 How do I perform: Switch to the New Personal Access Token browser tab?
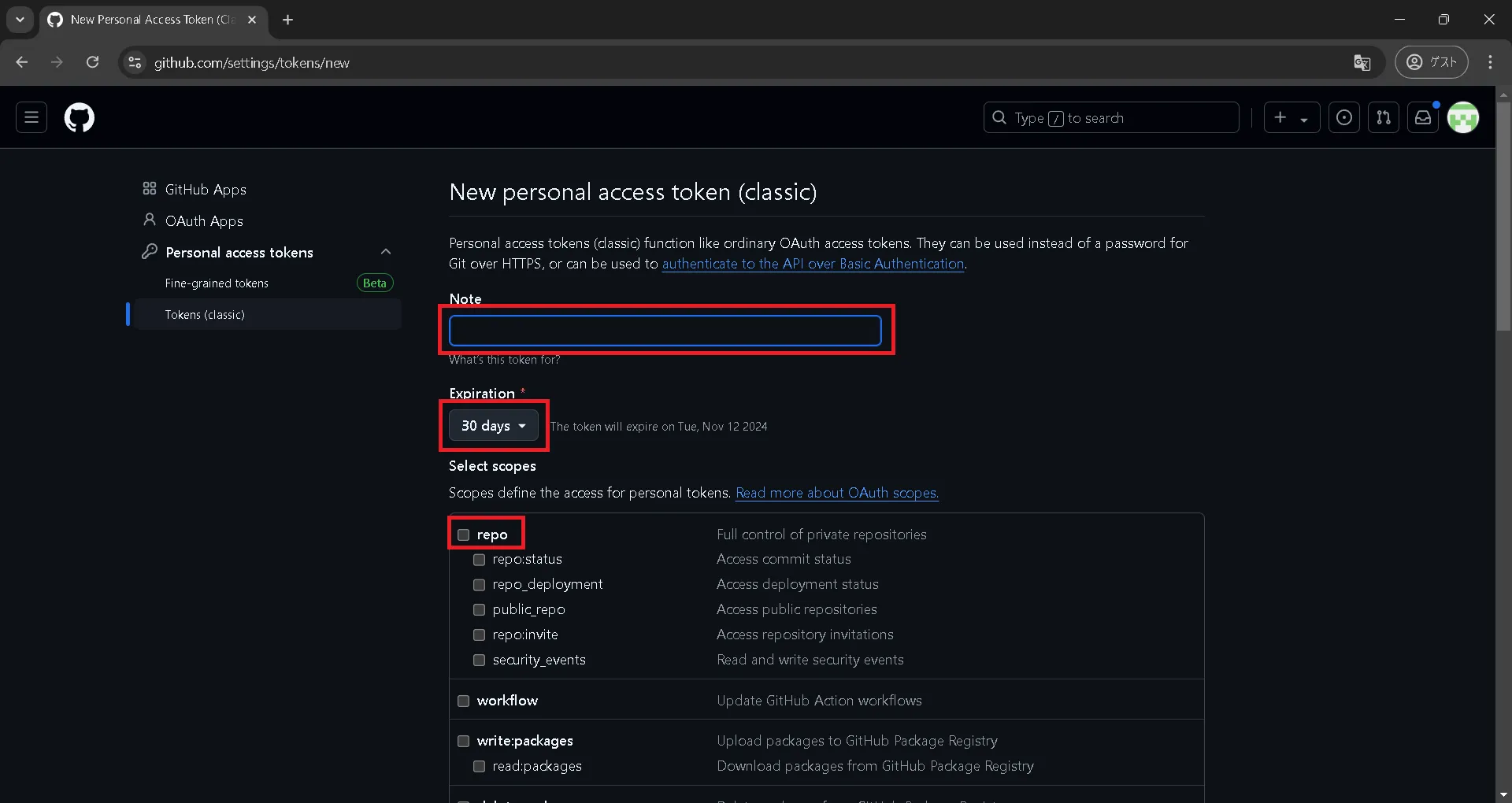tap(152, 20)
